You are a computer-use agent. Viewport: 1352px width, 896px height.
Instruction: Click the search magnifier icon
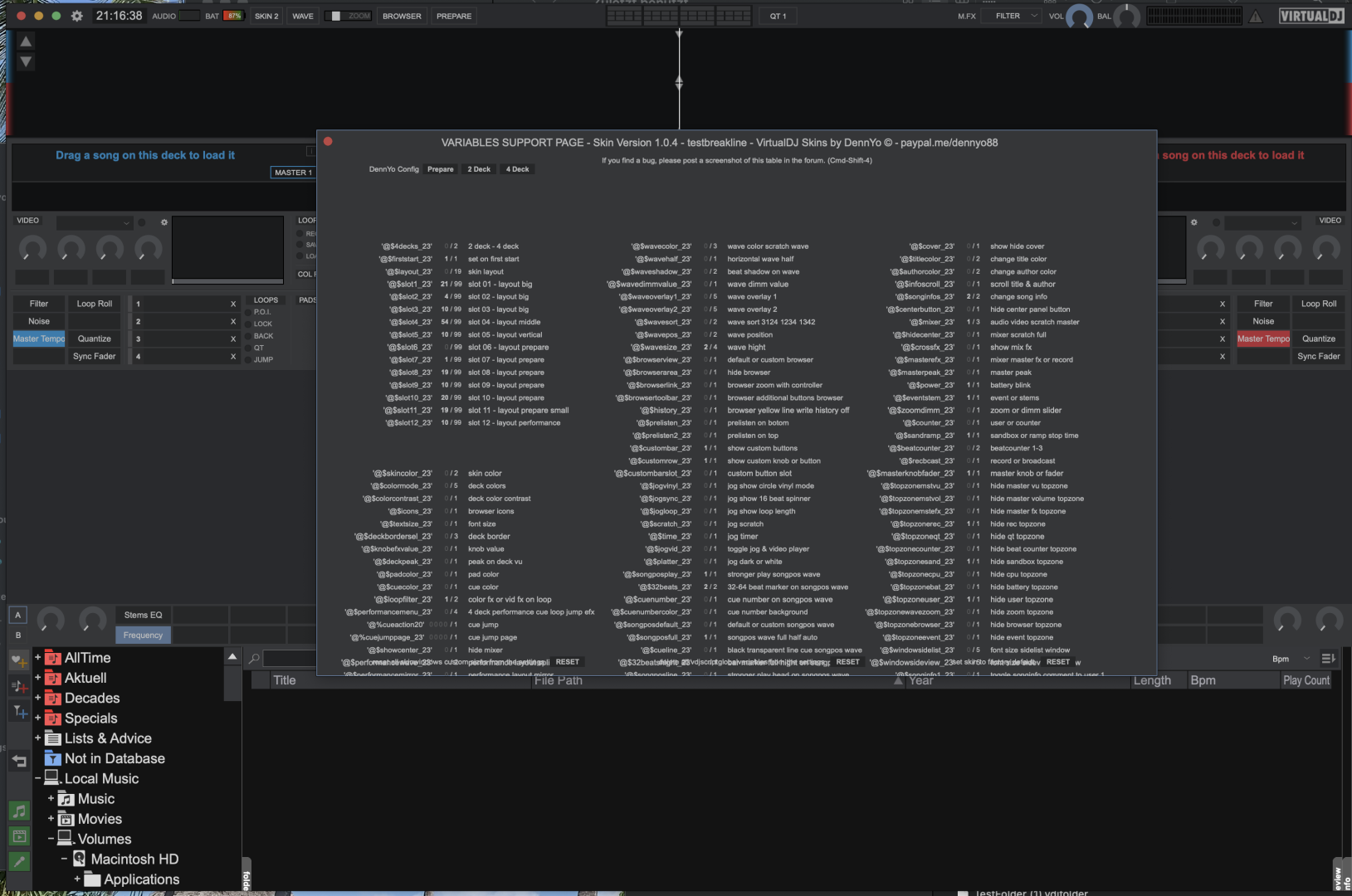pyautogui.click(x=254, y=659)
